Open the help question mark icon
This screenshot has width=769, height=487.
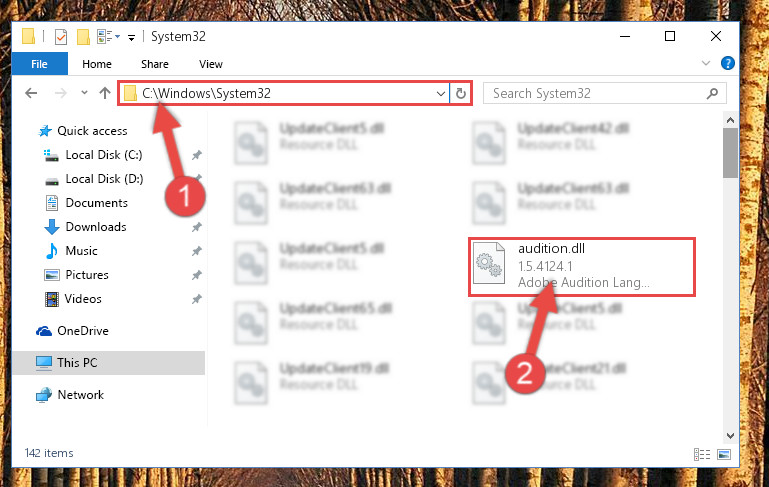tap(727, 63)
